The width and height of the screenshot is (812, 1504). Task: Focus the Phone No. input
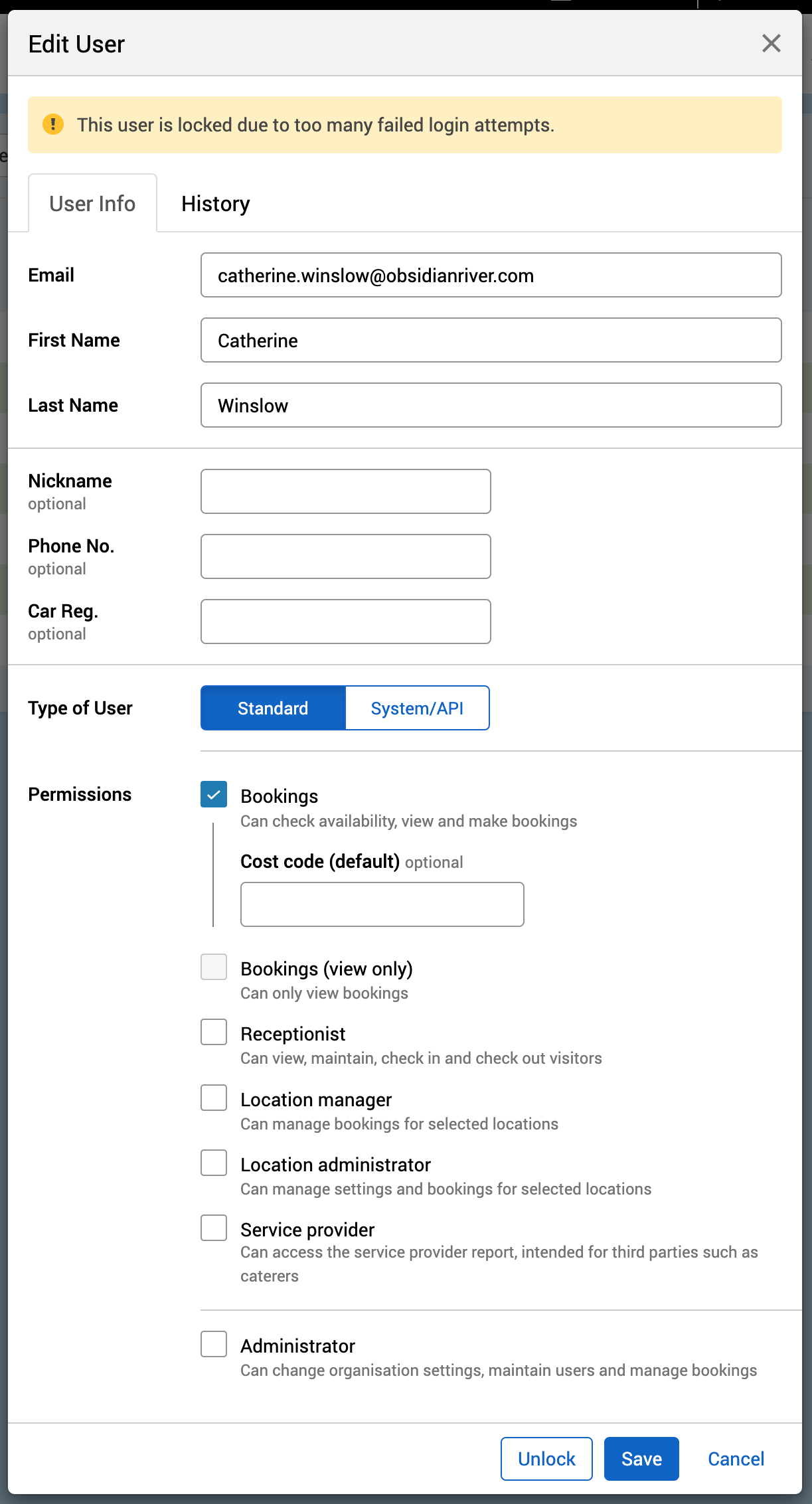[345, 557]
